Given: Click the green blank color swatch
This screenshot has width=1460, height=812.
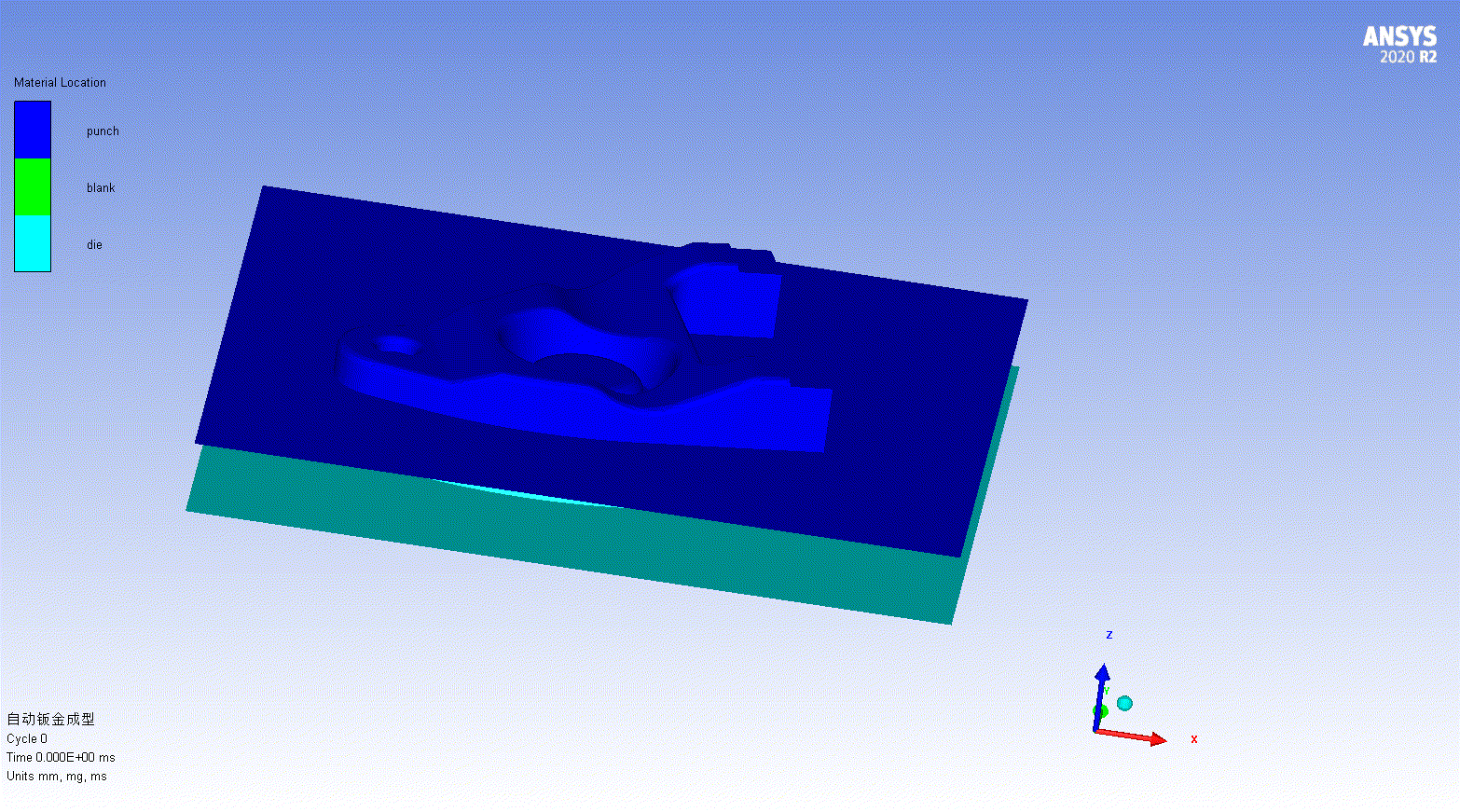Looking at the screenshot, I should coord(33,186).
